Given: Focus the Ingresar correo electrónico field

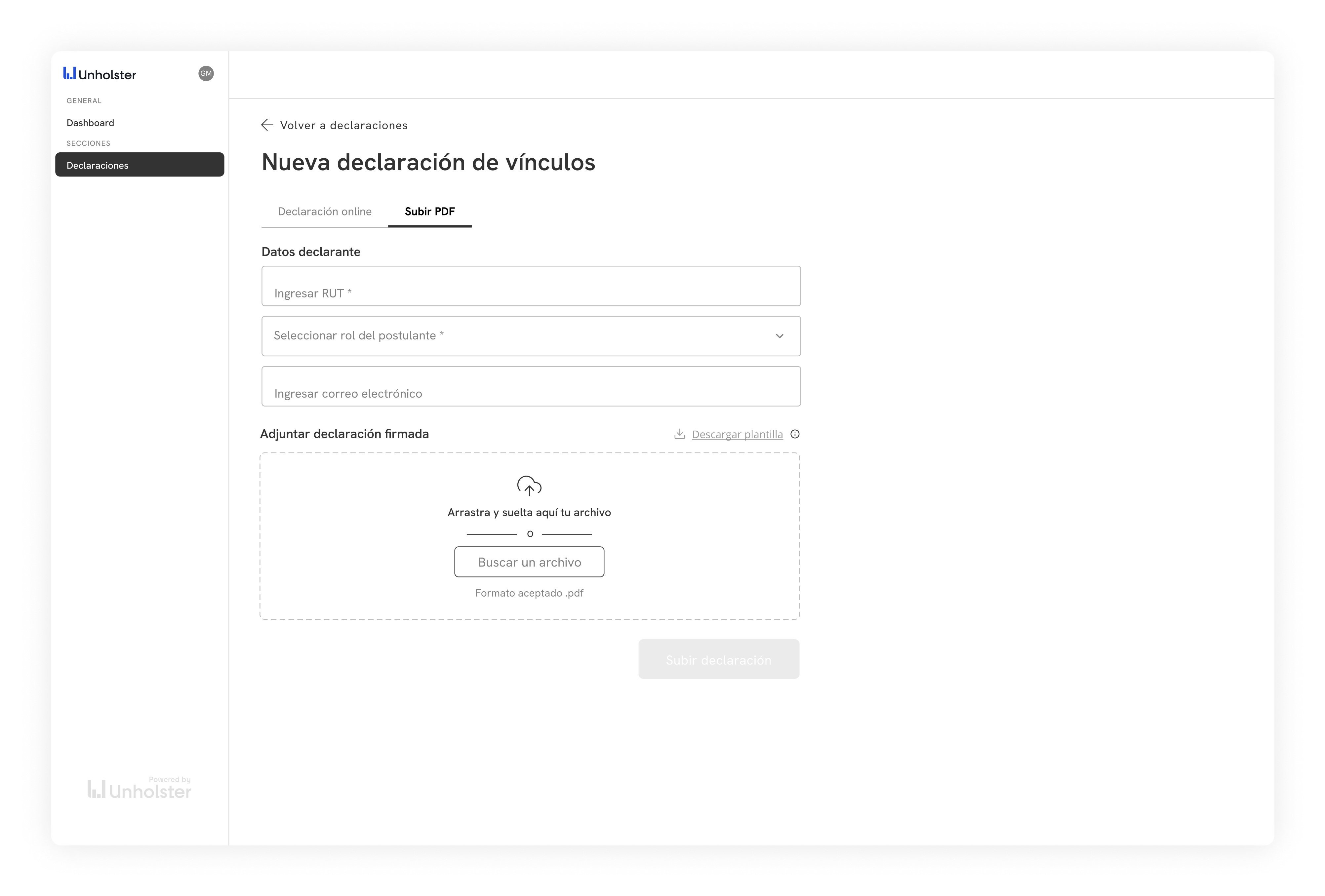Looking at the screenshot, I should click(530, 387).
